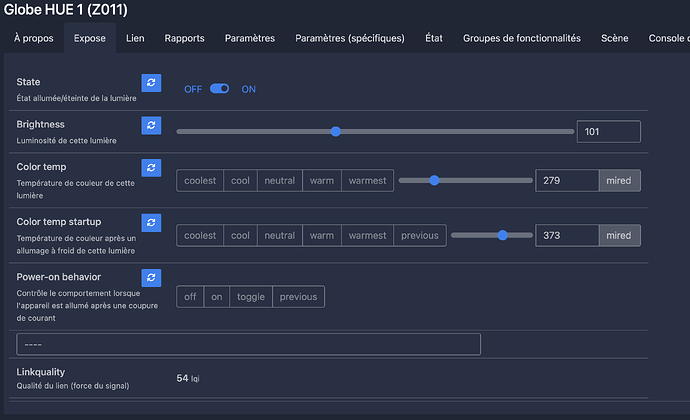The image size is (690, 420).
Task: Click the Power-on behavior label
Action: click(x=59, y=277)
